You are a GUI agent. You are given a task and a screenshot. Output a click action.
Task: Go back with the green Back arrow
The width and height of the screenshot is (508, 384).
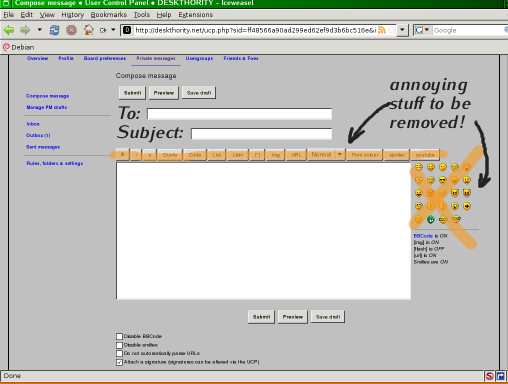point(9,30)
